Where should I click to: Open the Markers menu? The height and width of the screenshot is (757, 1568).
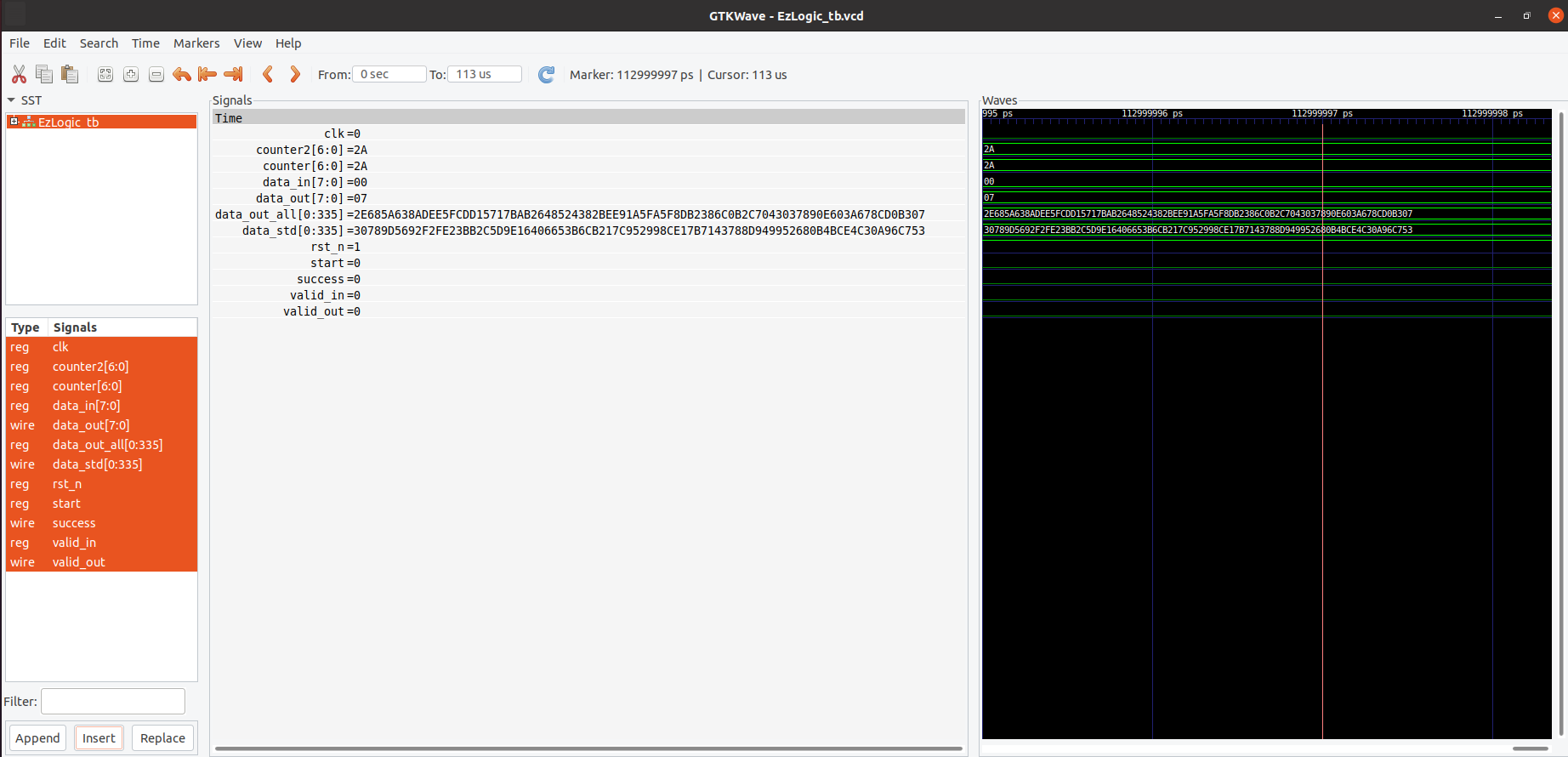pos(196,43)
